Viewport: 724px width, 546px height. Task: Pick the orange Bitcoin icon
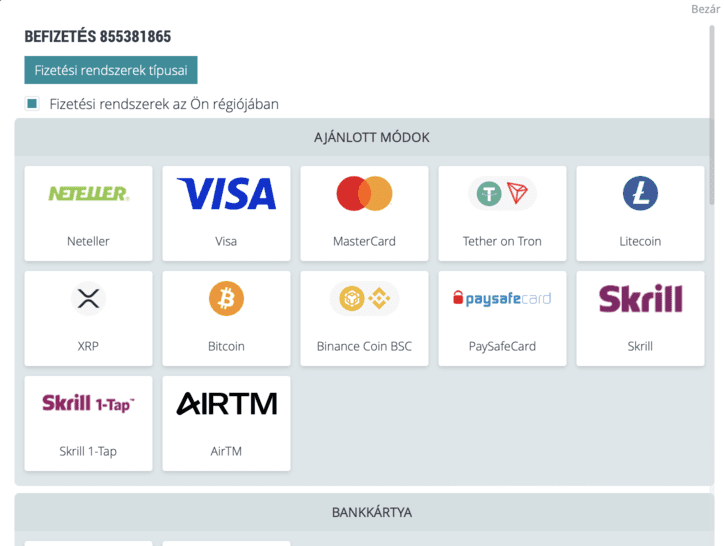(x=226, y=298)
